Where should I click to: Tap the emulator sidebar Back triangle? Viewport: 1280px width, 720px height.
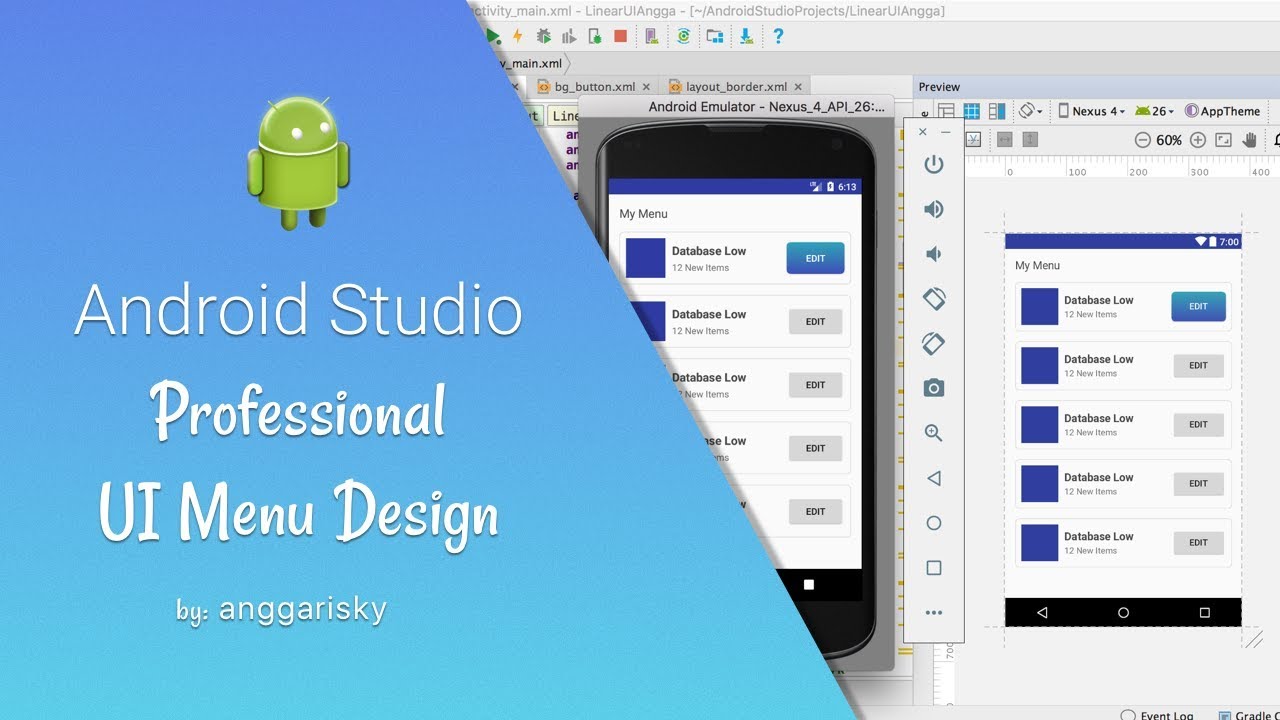click(934, 478)
